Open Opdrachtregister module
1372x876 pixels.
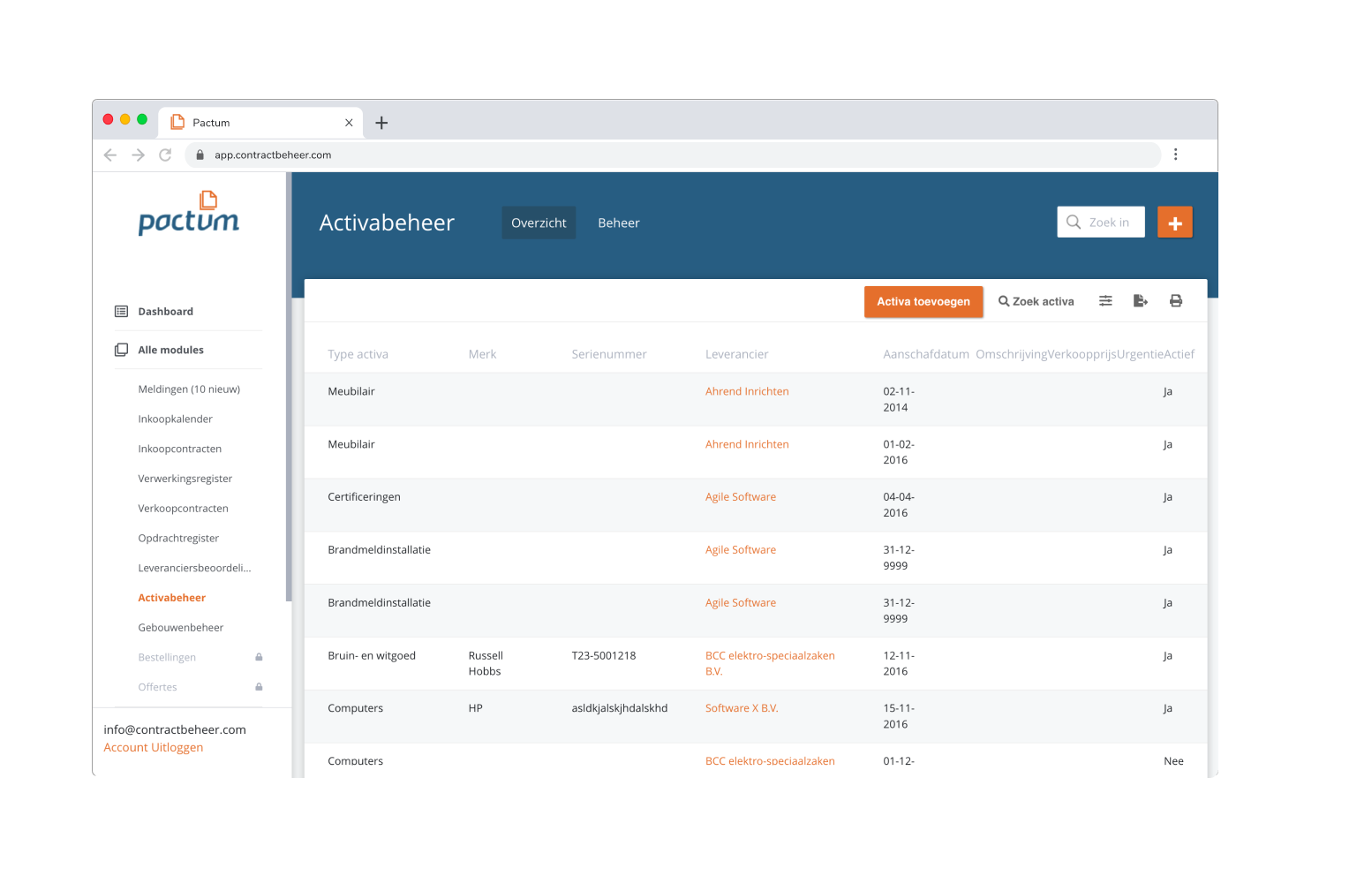pos(178,539)
